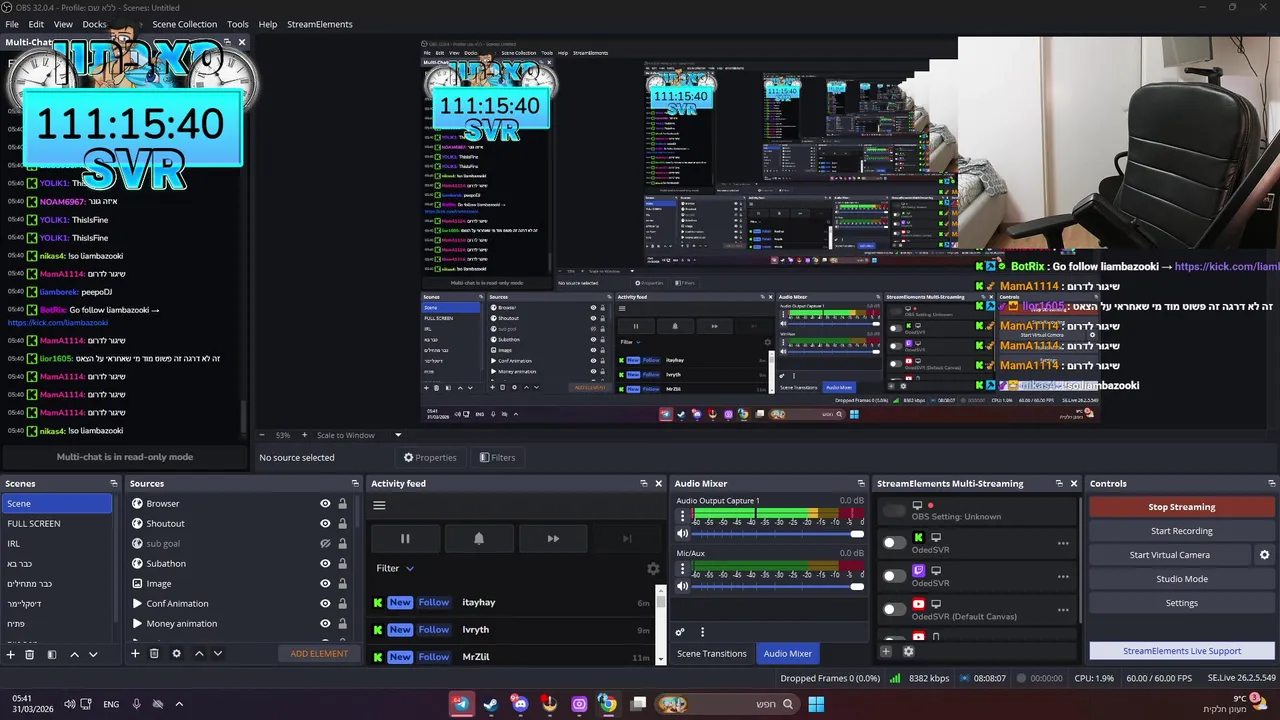Viewport: 1280px width, 720px height.
Task: Open Mic/Aux three-dot options menu
Action: [x=683, y=569]
